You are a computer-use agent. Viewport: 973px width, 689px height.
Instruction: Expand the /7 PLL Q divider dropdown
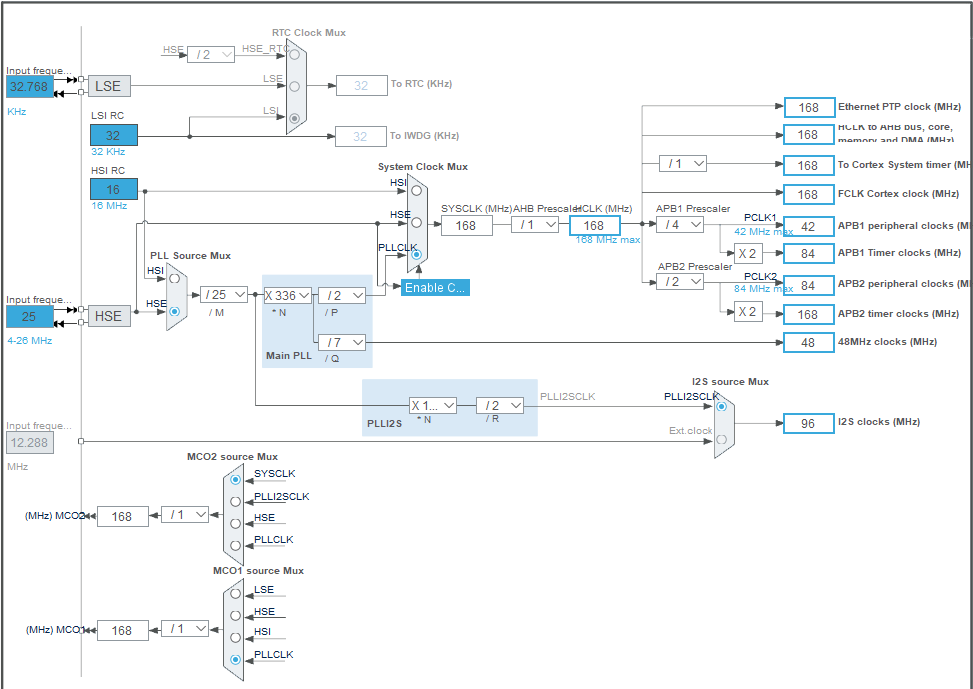tap(344, 343)
